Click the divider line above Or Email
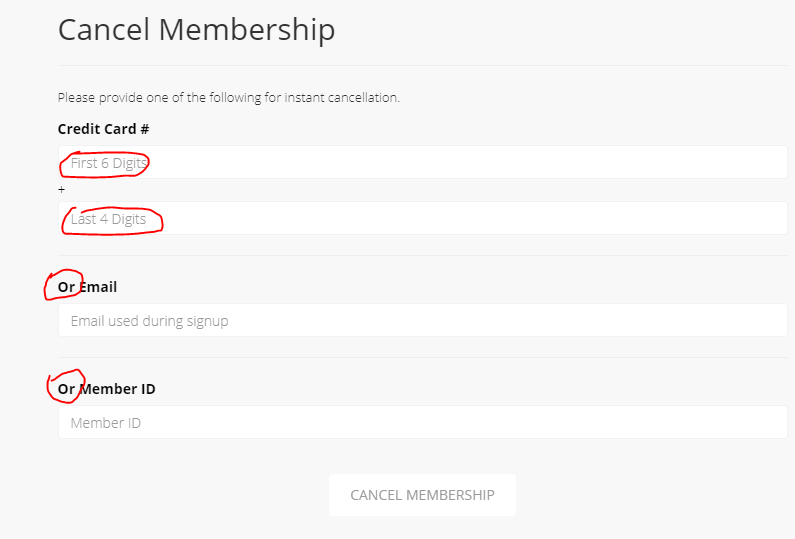 point(423,256)
